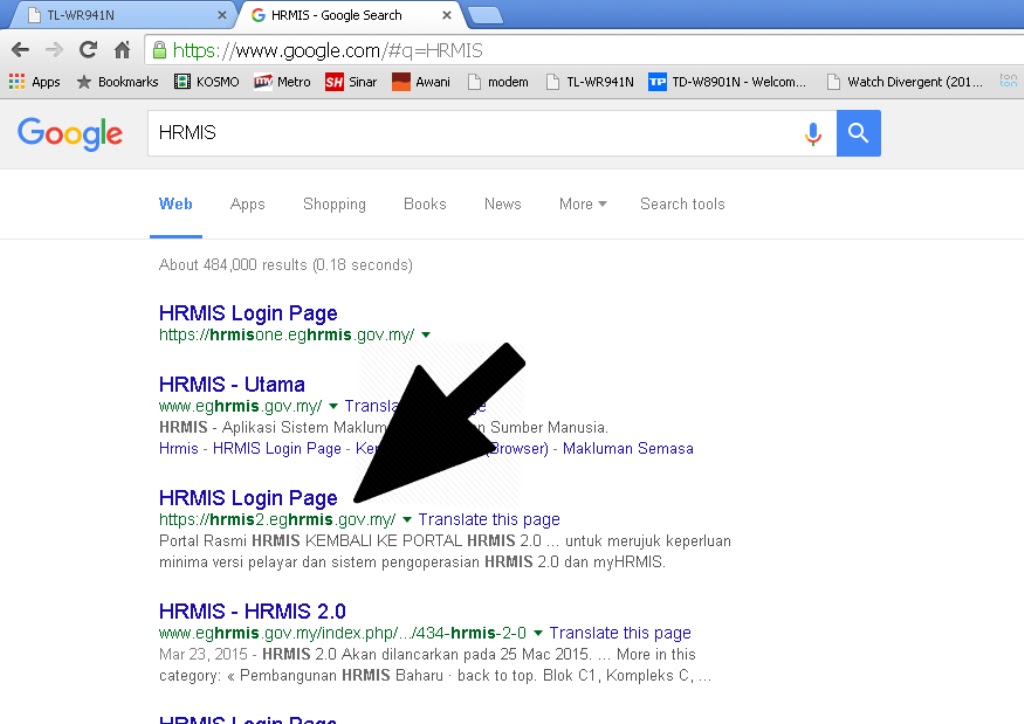Click Translate this page for HRMIS 2.0 result

tap(620, 633)
